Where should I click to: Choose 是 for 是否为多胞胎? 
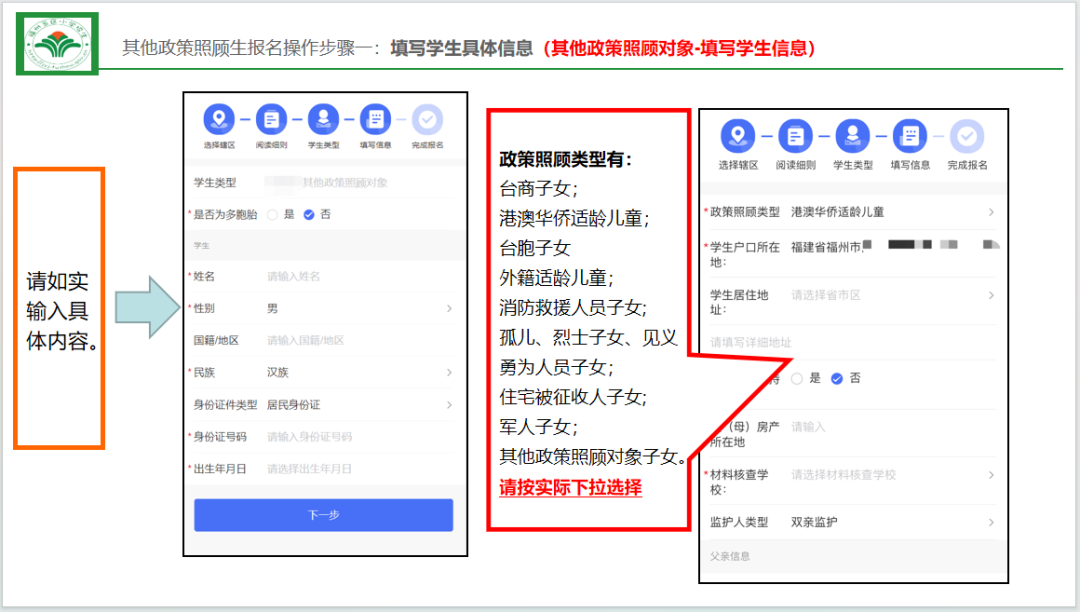pos(273,215)
